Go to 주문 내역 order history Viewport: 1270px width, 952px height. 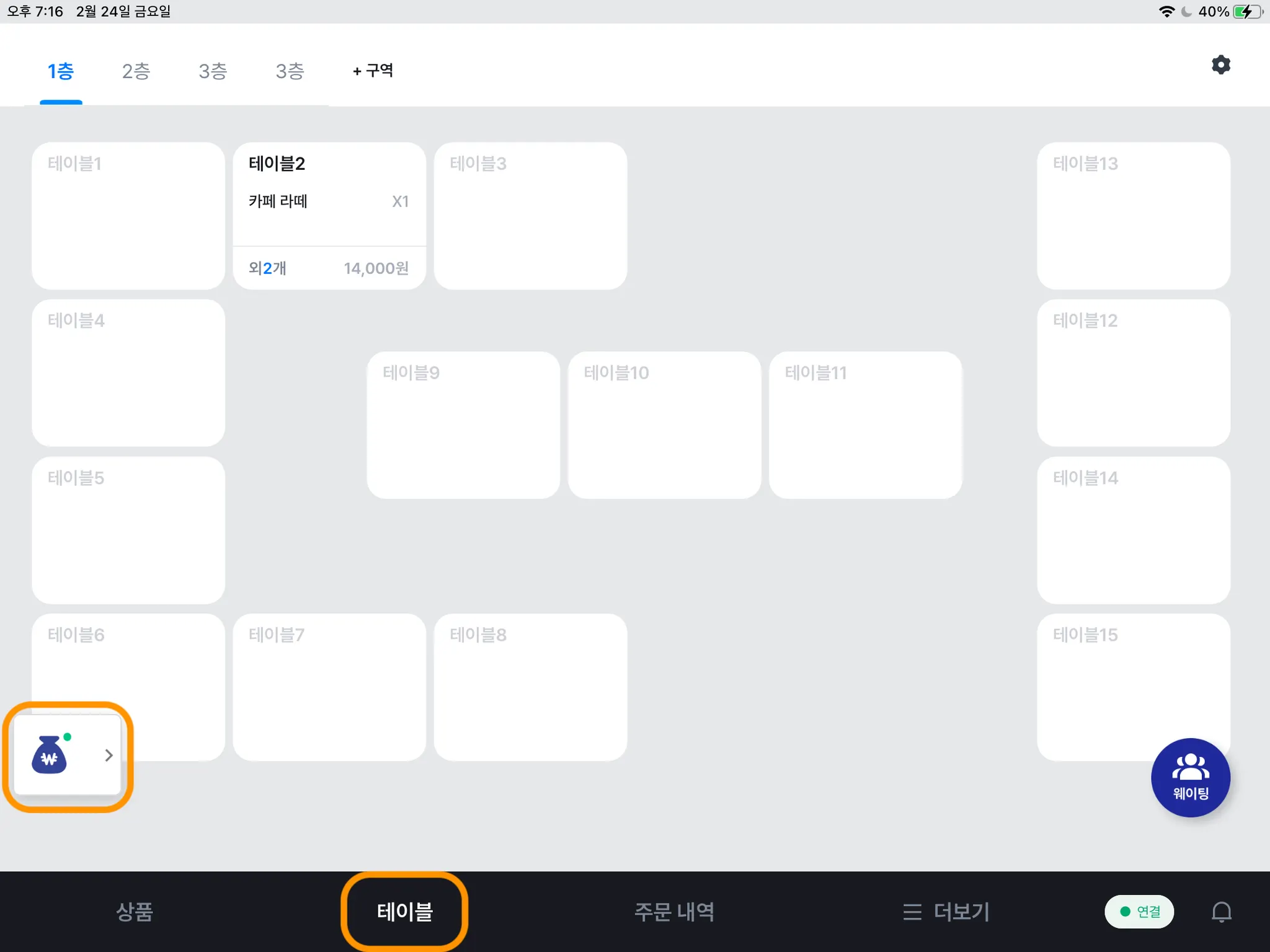[x=674, y=912]
